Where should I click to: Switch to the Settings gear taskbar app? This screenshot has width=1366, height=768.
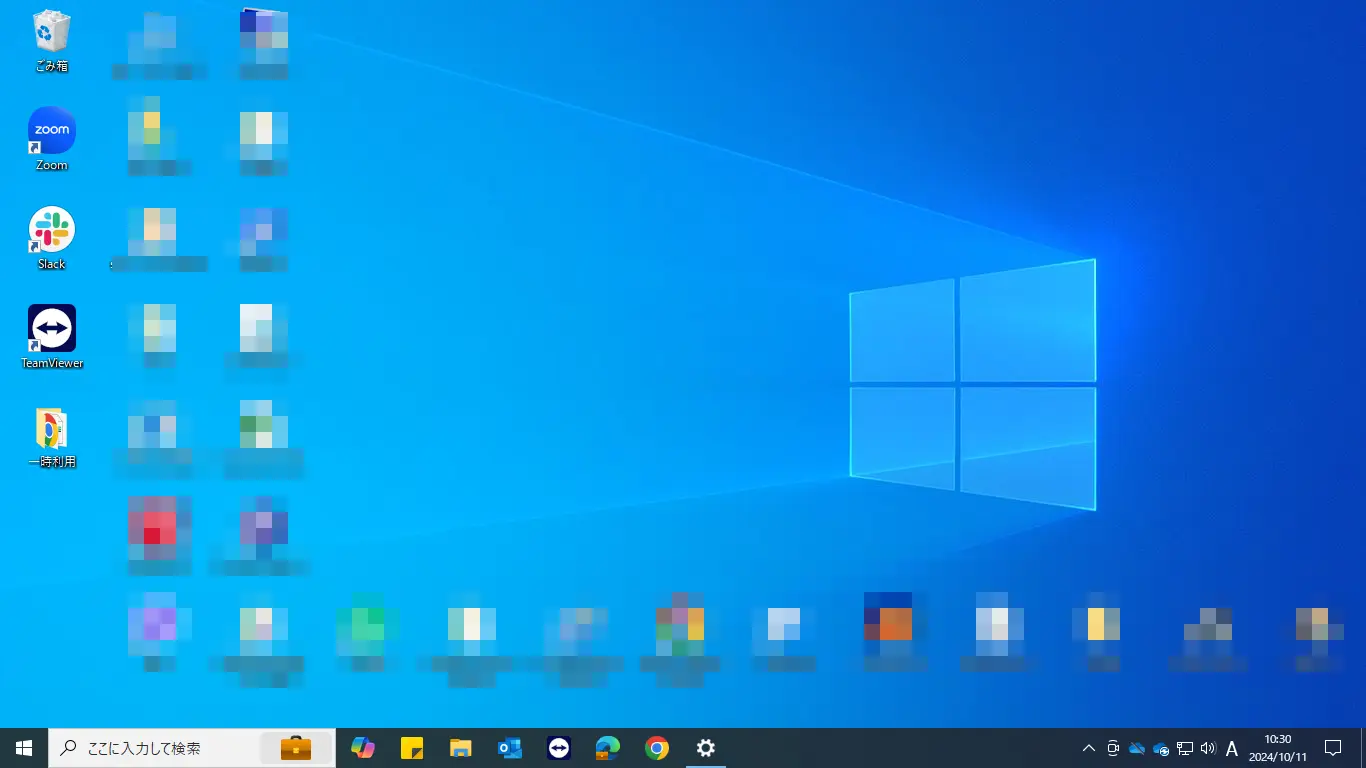(706, 748)
